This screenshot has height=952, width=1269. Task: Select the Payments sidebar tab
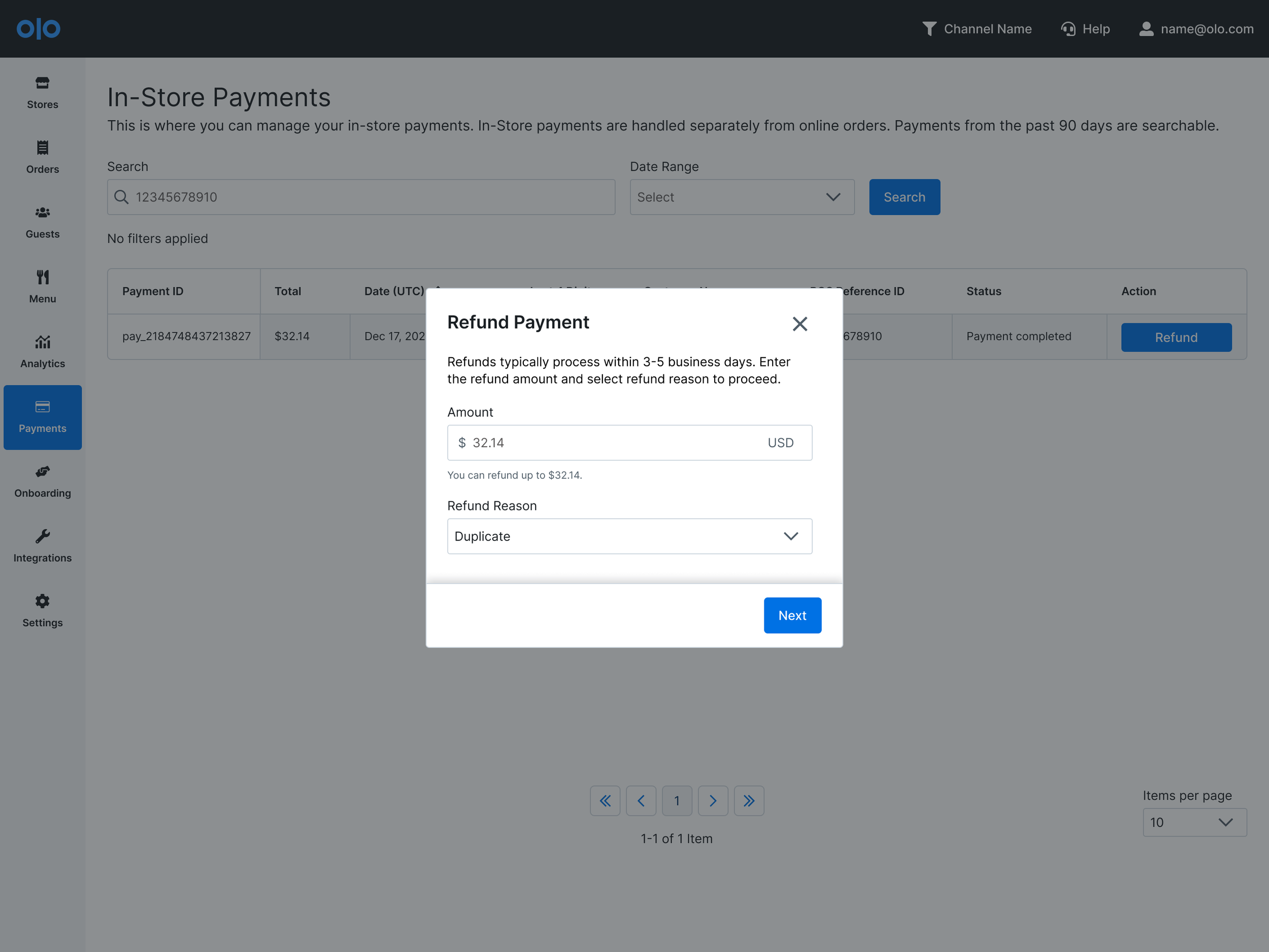click(43, 417)
